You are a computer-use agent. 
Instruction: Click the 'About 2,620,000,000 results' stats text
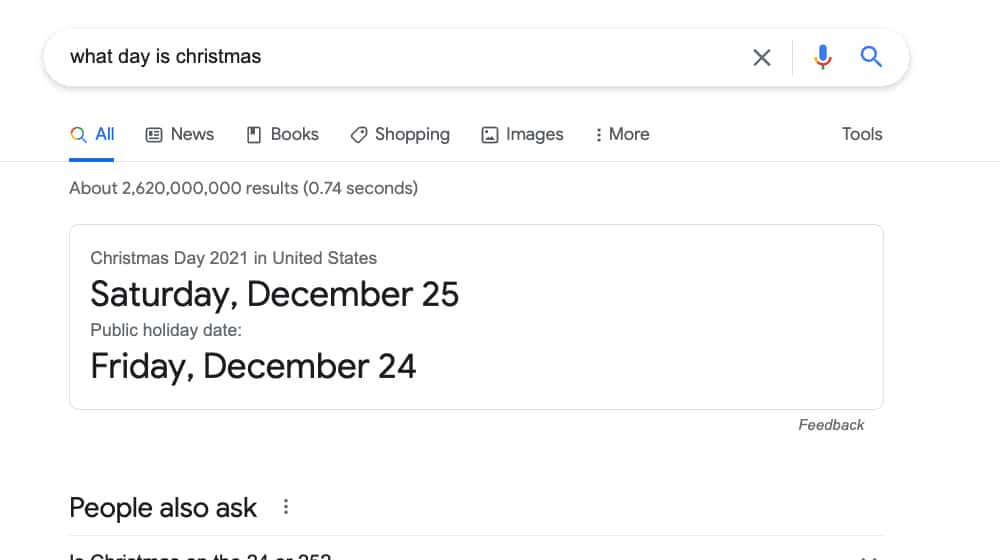point(243,188)
